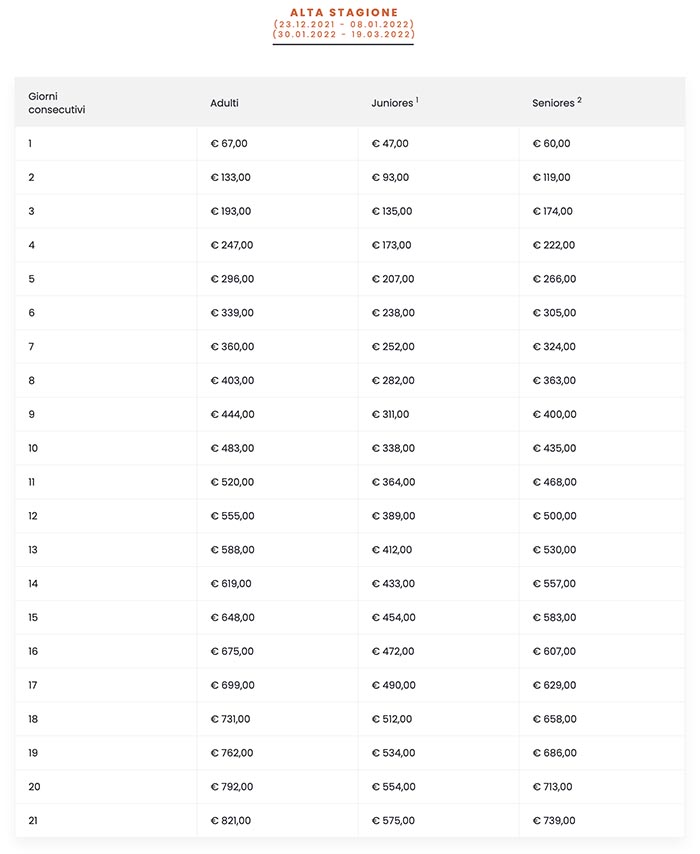Click the 10 consecutive days row label
This screenshot has height=854, width=700.
[x=33, y=448]
